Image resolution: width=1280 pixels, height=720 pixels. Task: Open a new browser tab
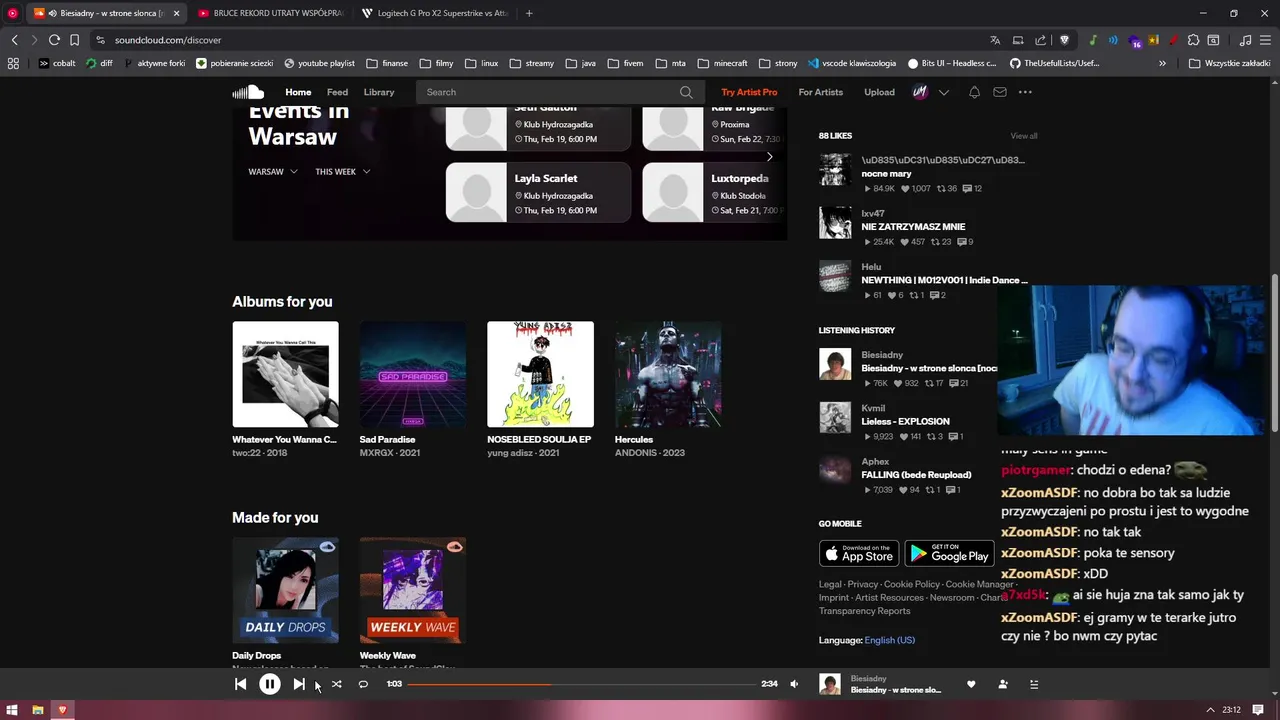529,13
